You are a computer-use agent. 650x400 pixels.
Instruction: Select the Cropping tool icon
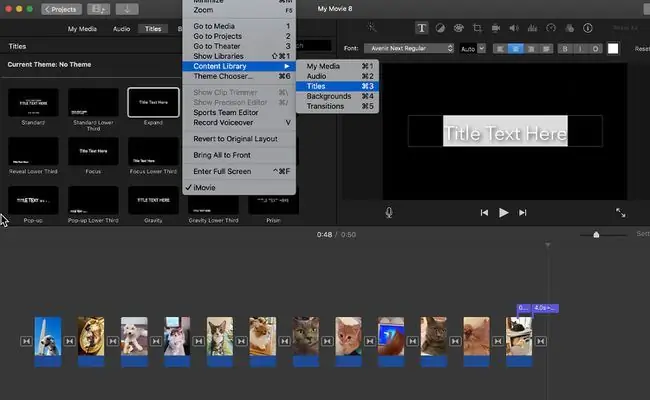pyautogui.click(x=477, y=28)
